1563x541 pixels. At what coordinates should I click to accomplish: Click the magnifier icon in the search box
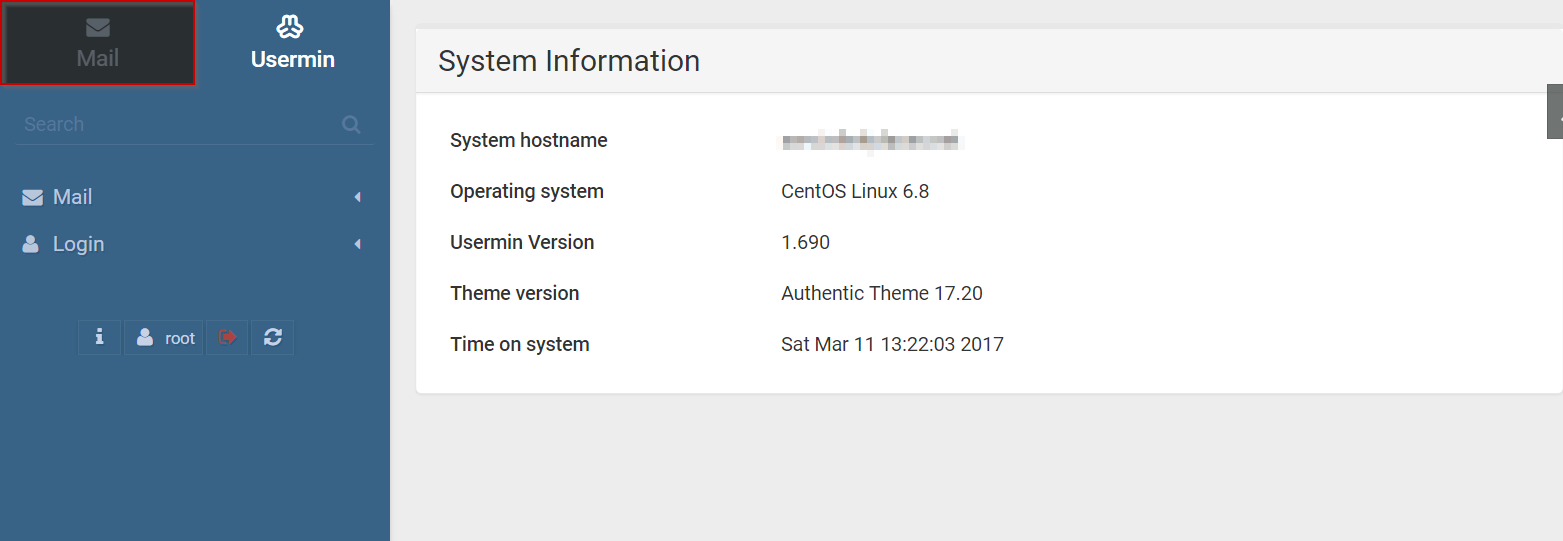click(x=351, y=125)
